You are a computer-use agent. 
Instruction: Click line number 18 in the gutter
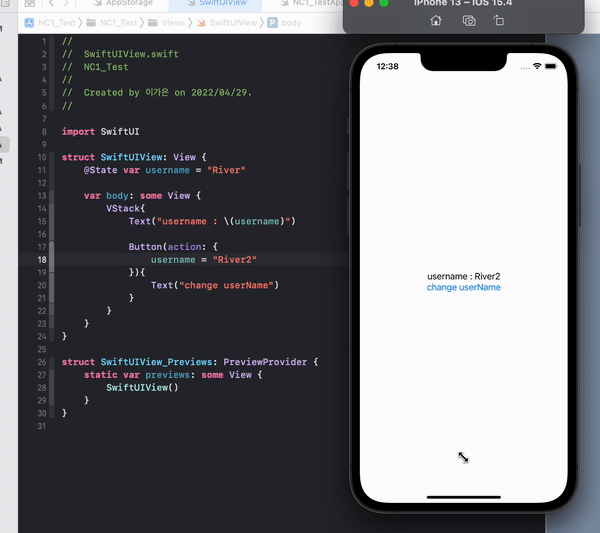pyautogui.click(x=42, y=260)
